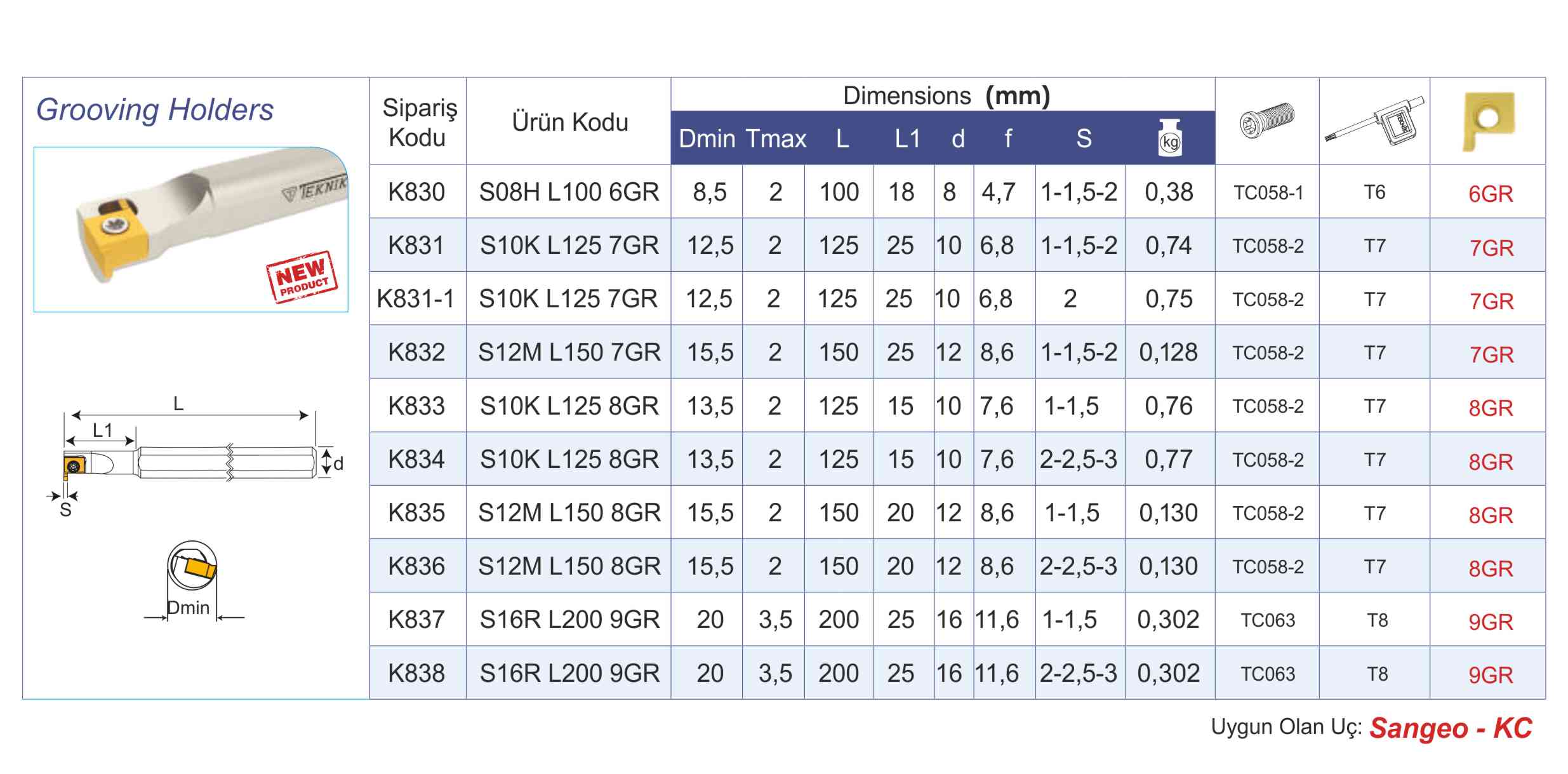Click the Ürün Kodu column header
The image size is (1568, 774).
click(569, 122)
